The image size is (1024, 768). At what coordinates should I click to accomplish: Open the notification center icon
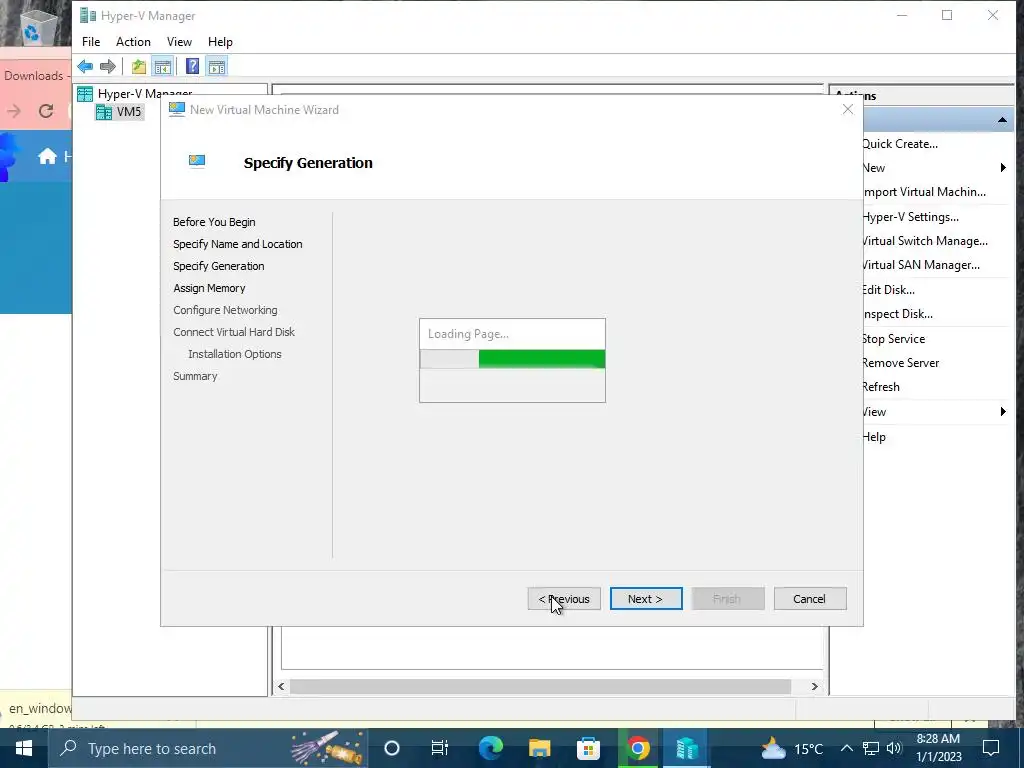pos(991,748)
